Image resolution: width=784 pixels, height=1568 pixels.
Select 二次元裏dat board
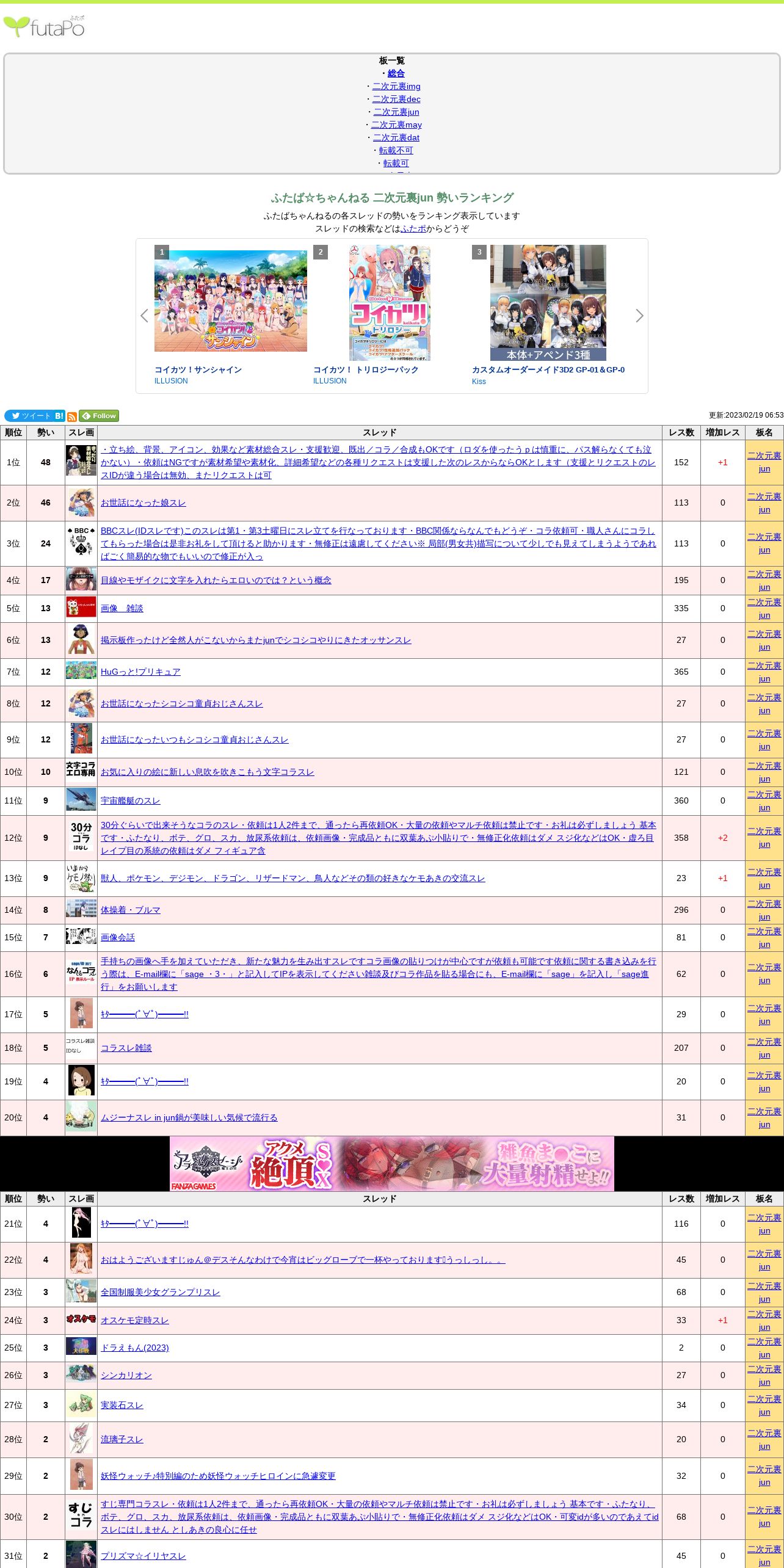click(396, 137)
